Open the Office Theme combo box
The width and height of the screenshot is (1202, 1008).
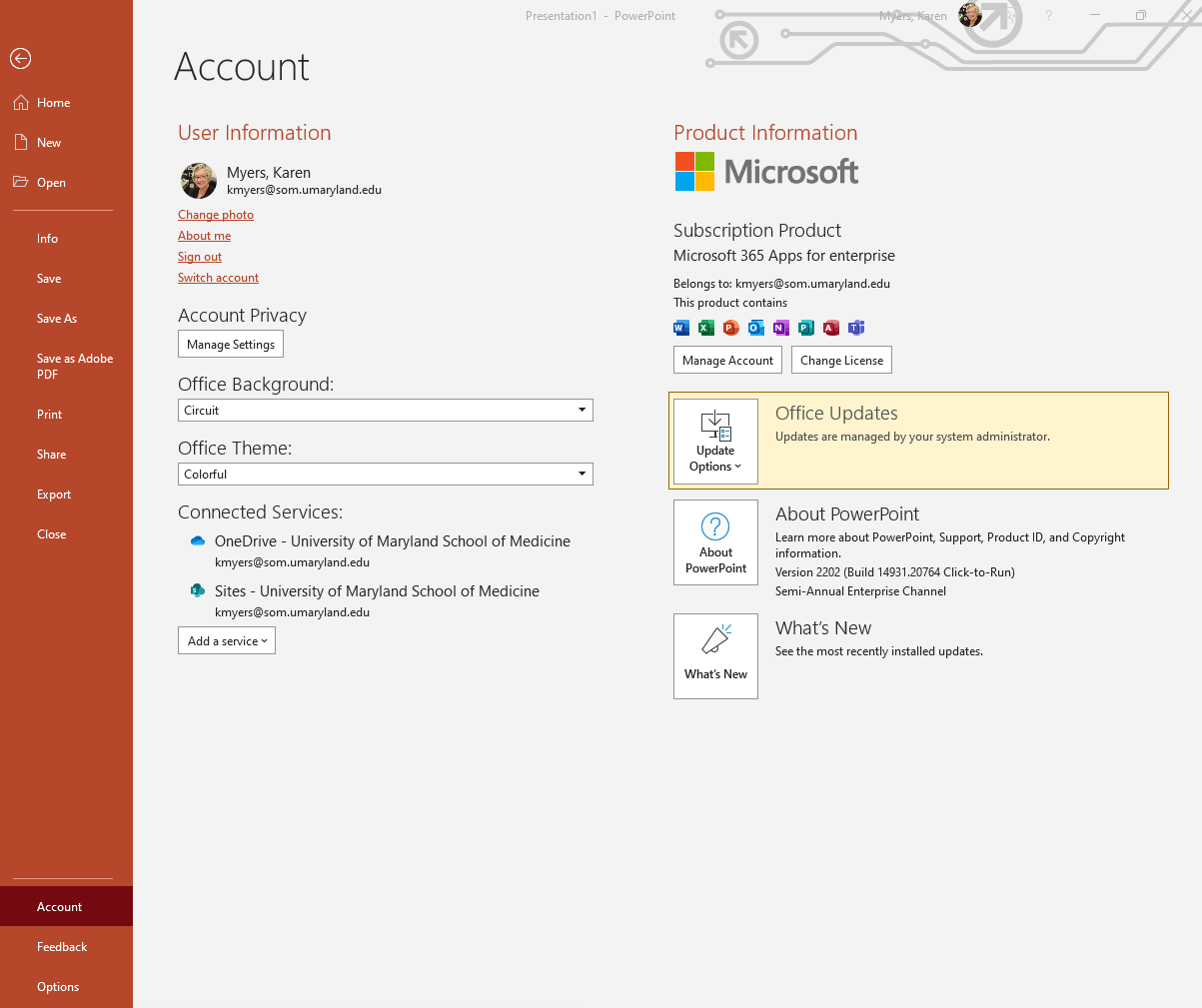386,475
